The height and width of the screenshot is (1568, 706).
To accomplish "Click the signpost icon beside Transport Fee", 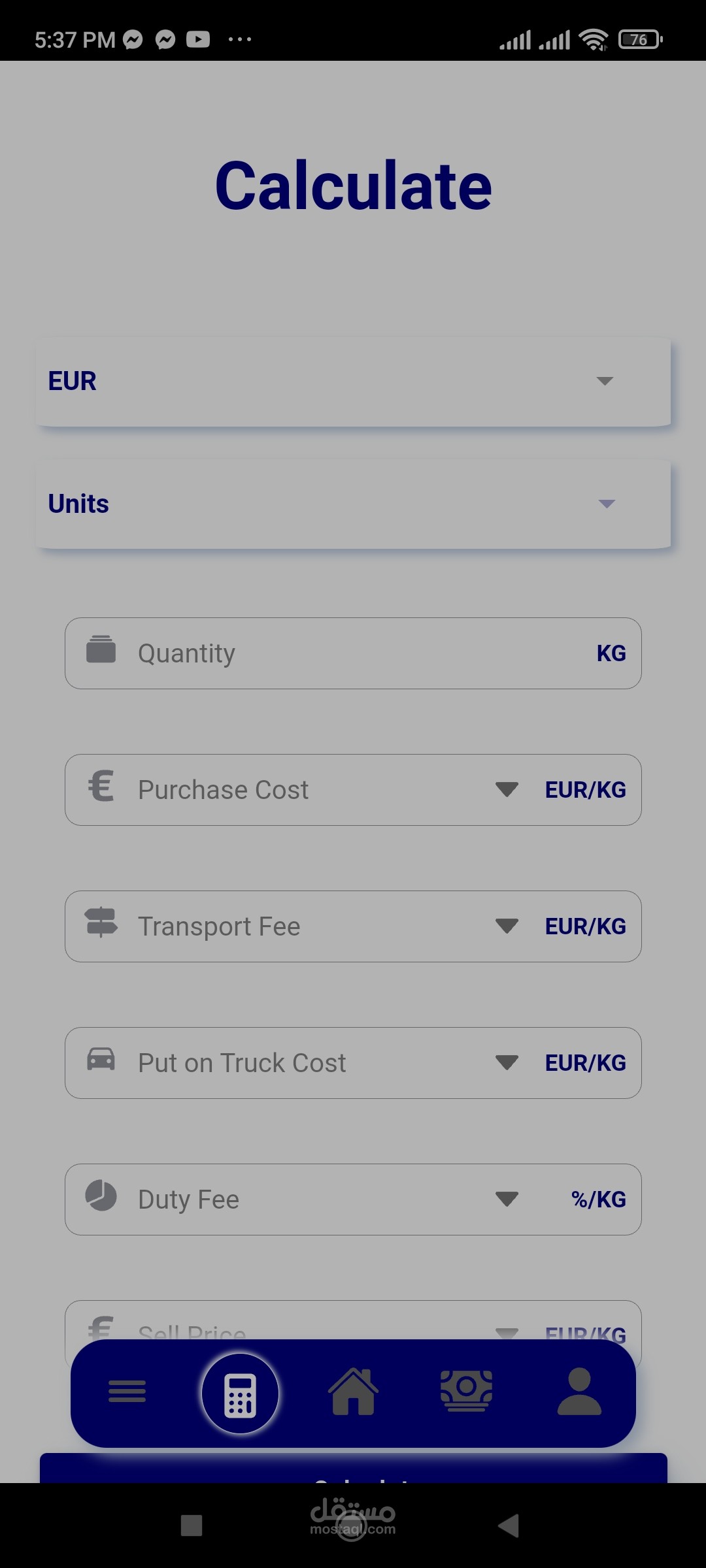I will click(101, 923).
